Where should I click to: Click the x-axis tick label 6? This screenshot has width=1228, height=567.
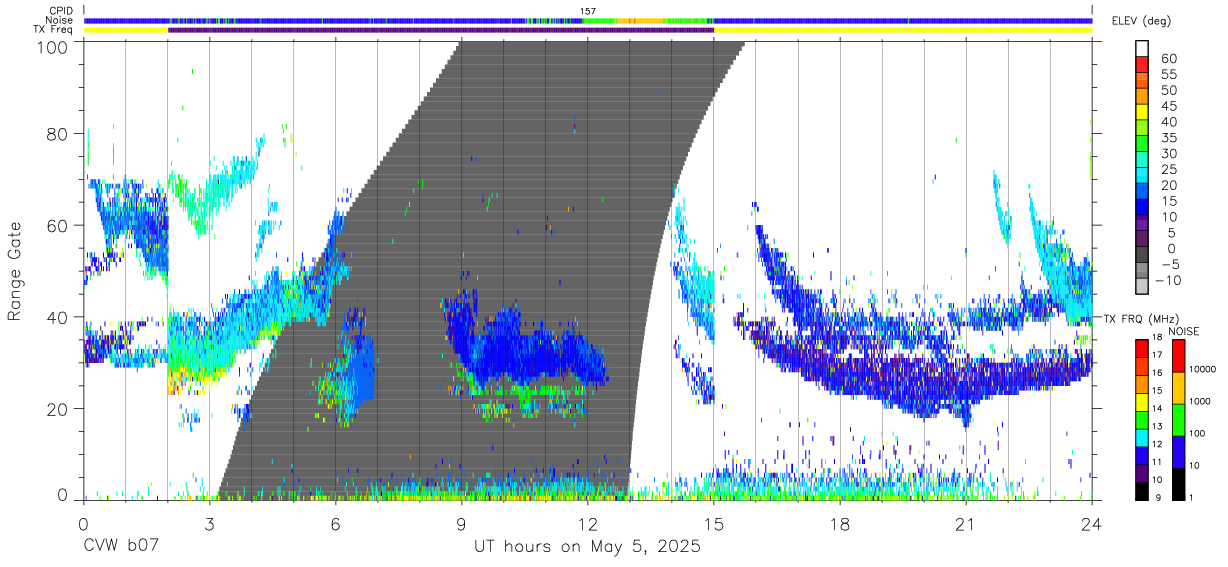(335, 523)
